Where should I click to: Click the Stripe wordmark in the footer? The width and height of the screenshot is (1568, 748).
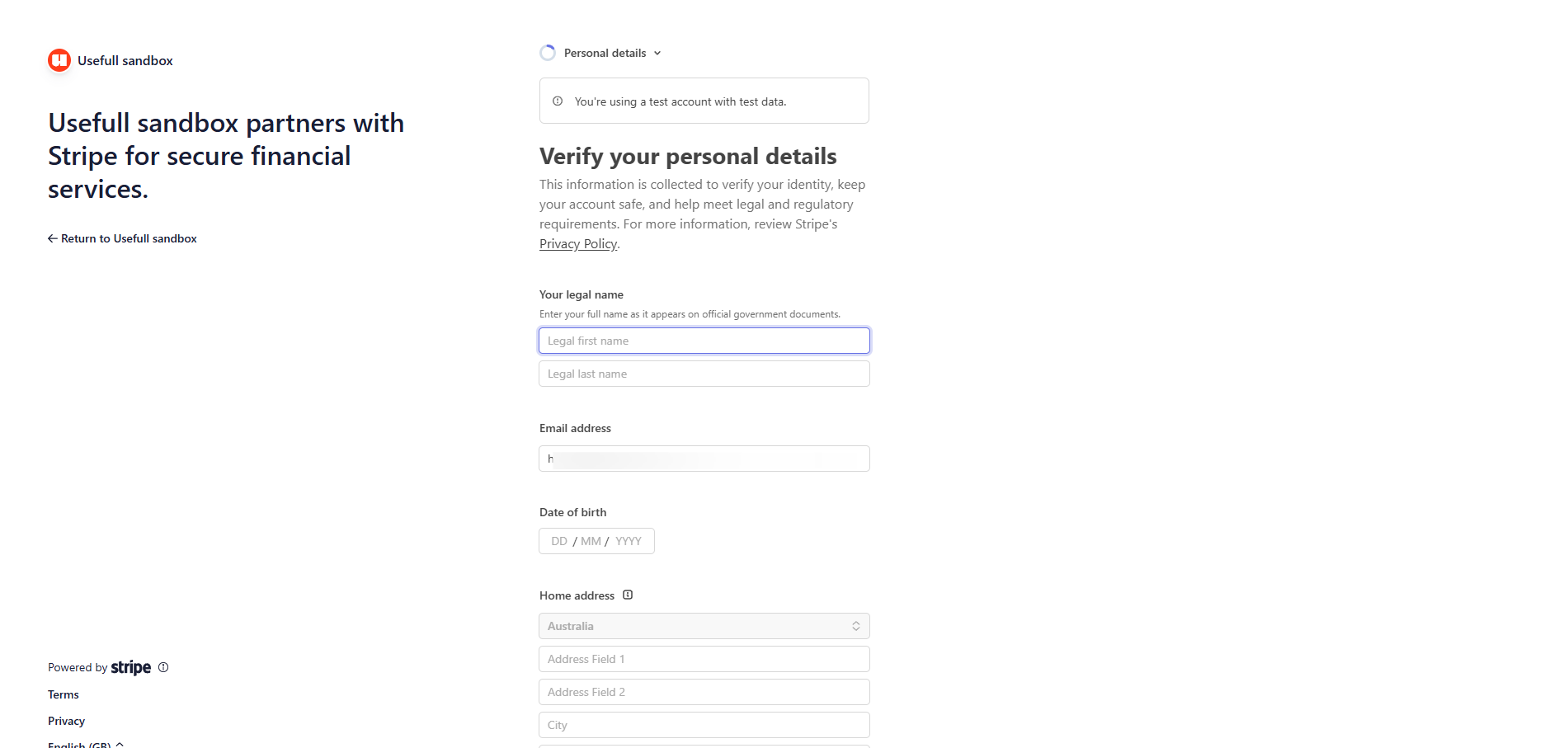tap(130, 667)
